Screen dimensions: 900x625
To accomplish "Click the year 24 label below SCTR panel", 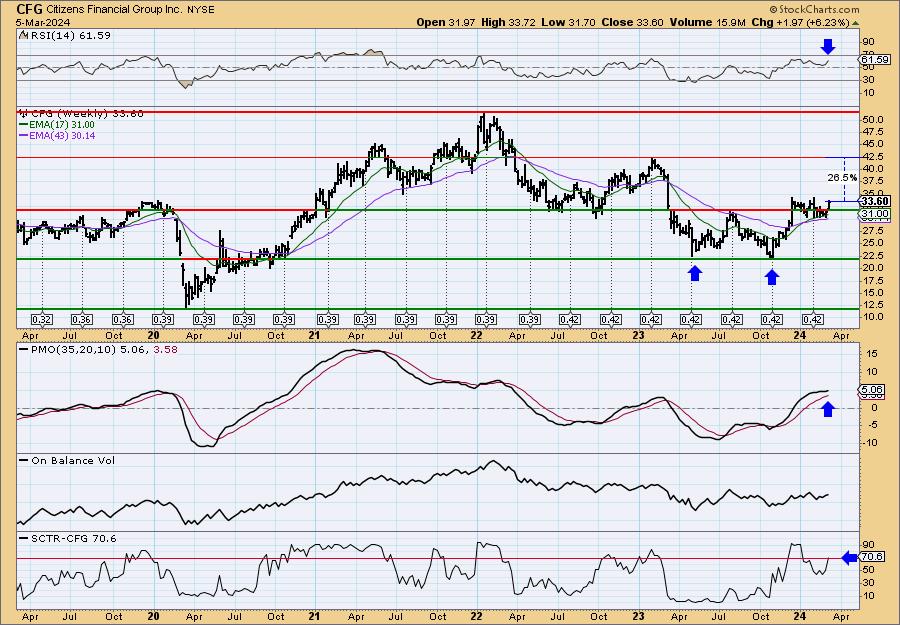I will coord(801,616).
